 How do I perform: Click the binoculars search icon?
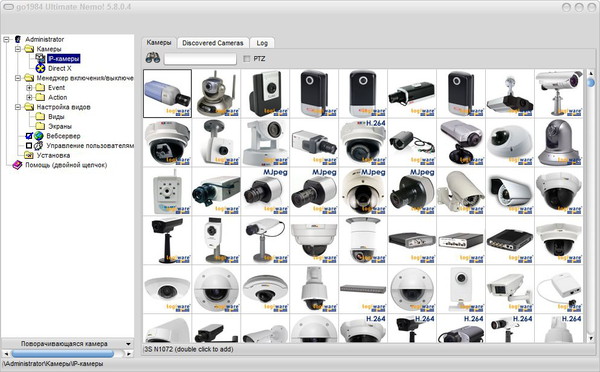click(152, 58)
